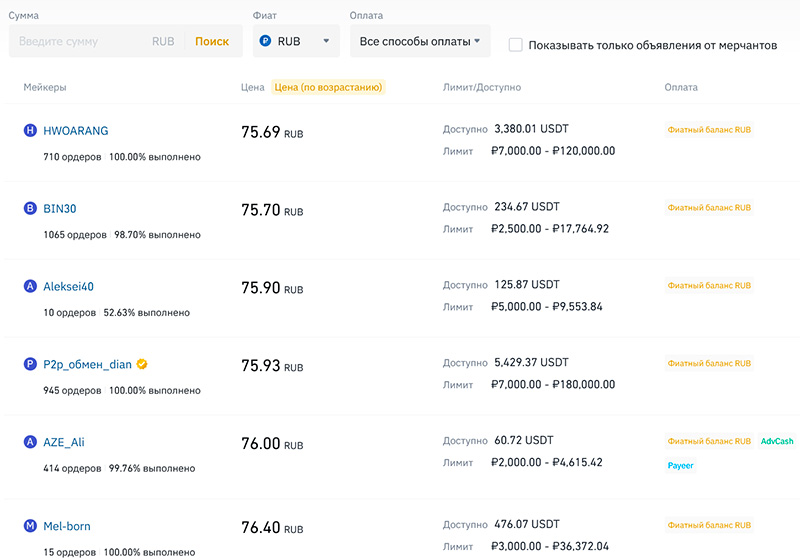
Task: Click into the 'Введите сумму' amount field
Action: (x=80, y=42)
